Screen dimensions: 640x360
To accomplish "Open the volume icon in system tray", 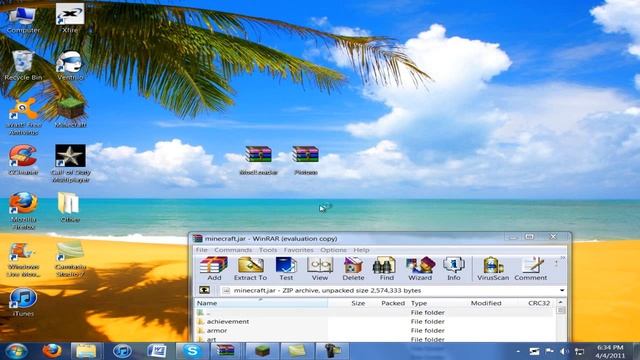I will [x=564, y=351].
